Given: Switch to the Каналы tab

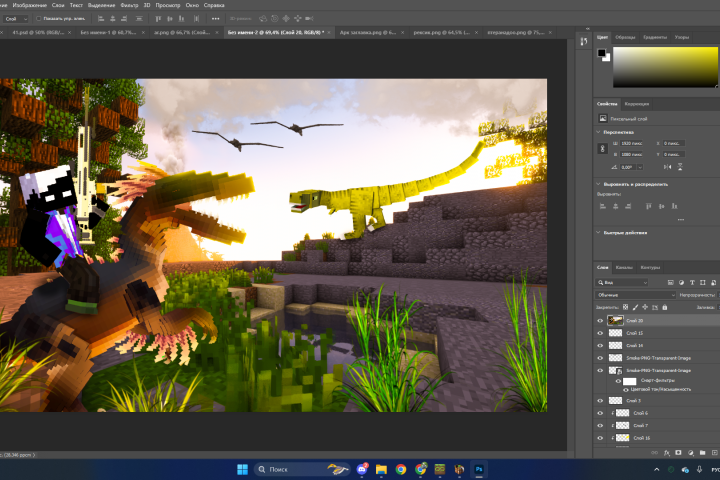Looking at the screenshot, I should (623, 268).
